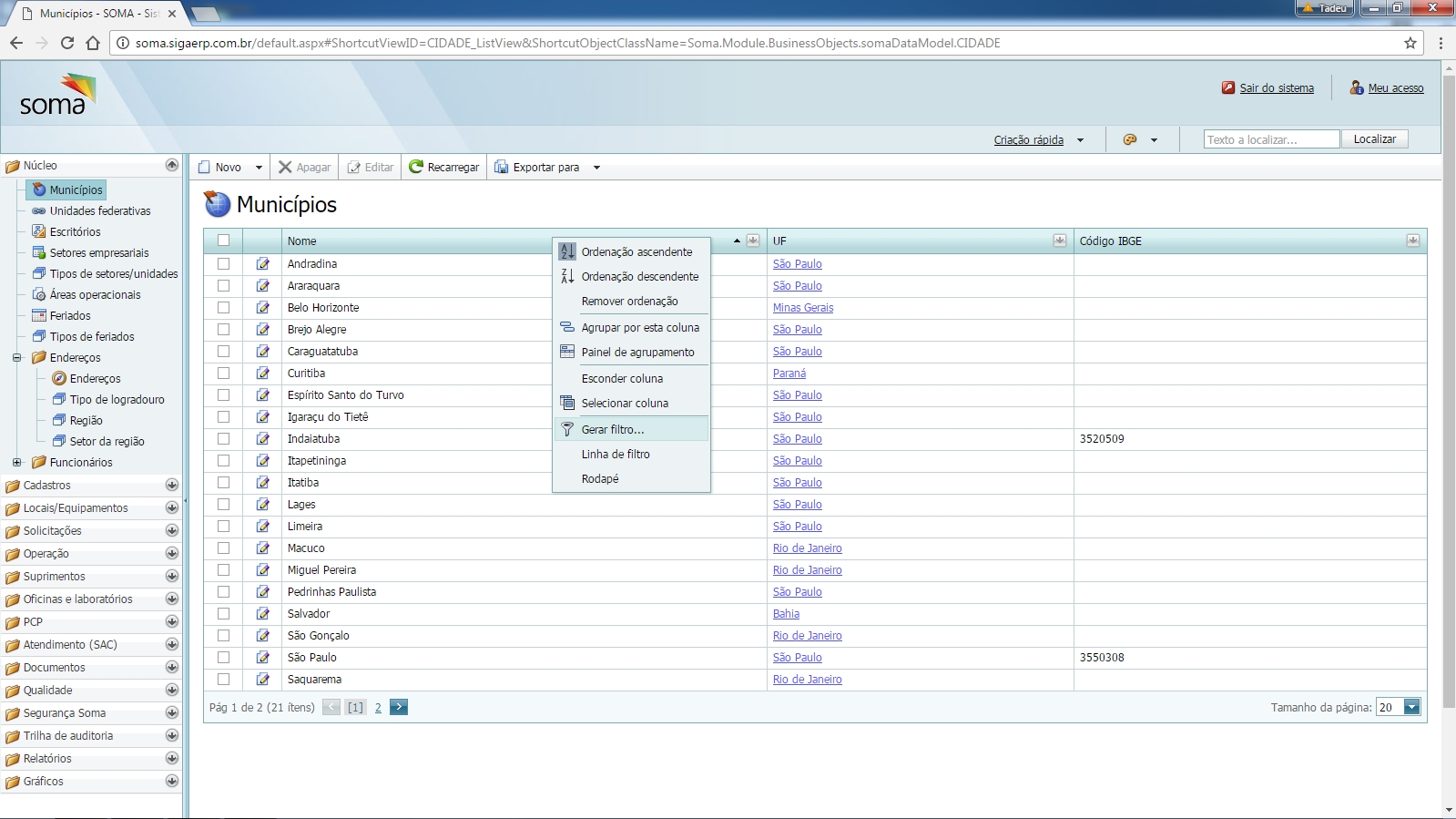The image size is (1456, 819).
Task: Open the Paraná UF link
Action: click(789, 373)
